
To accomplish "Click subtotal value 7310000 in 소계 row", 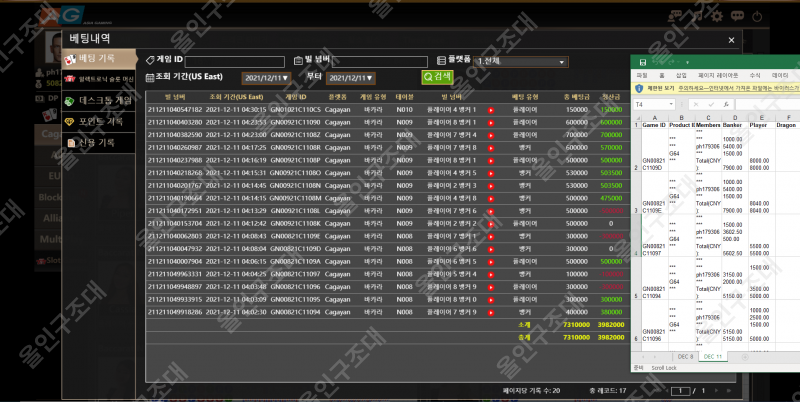I will pyautogui.click(x=577, y=325).
